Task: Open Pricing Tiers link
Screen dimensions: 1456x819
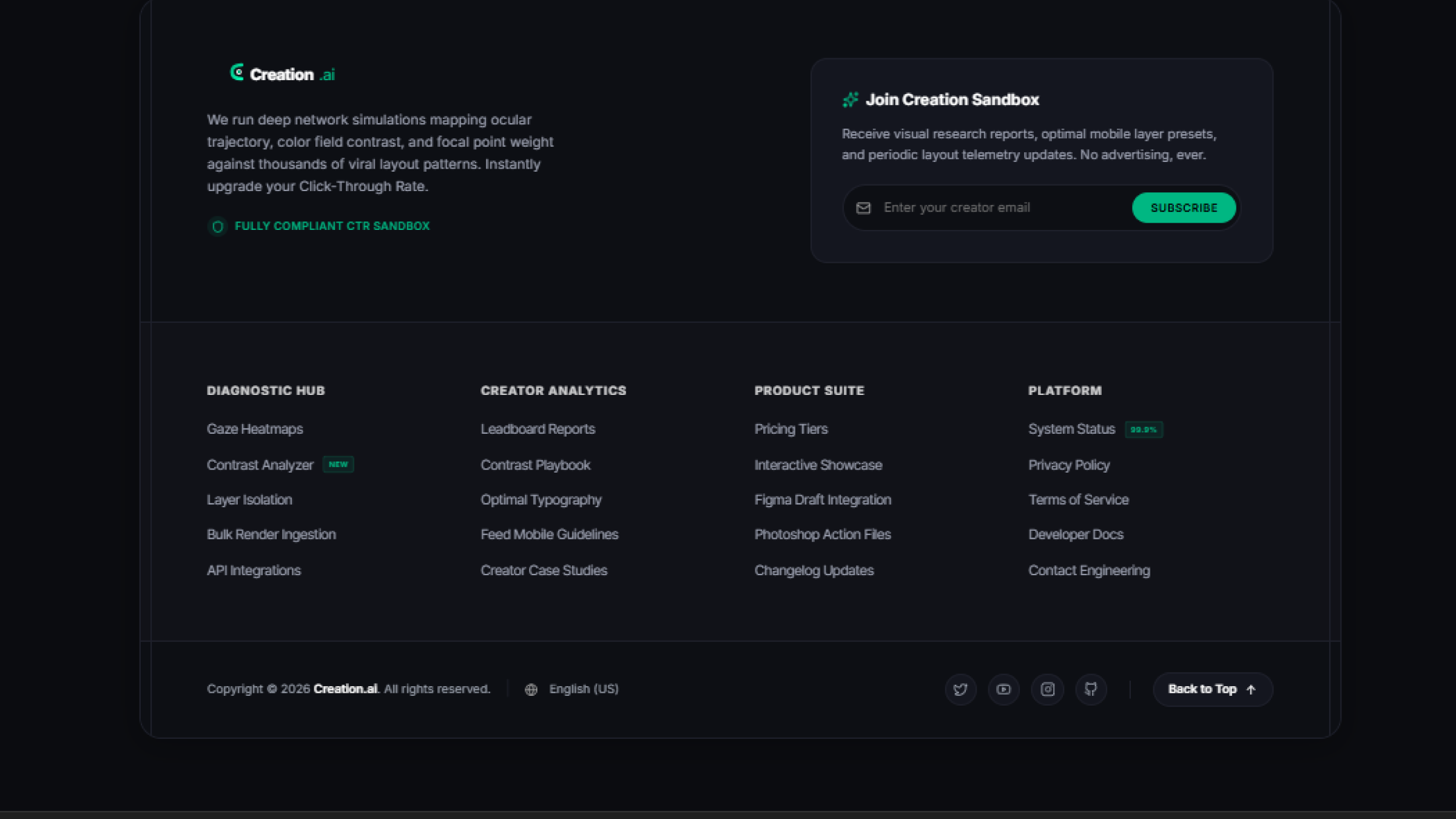Action: [791, 429]
